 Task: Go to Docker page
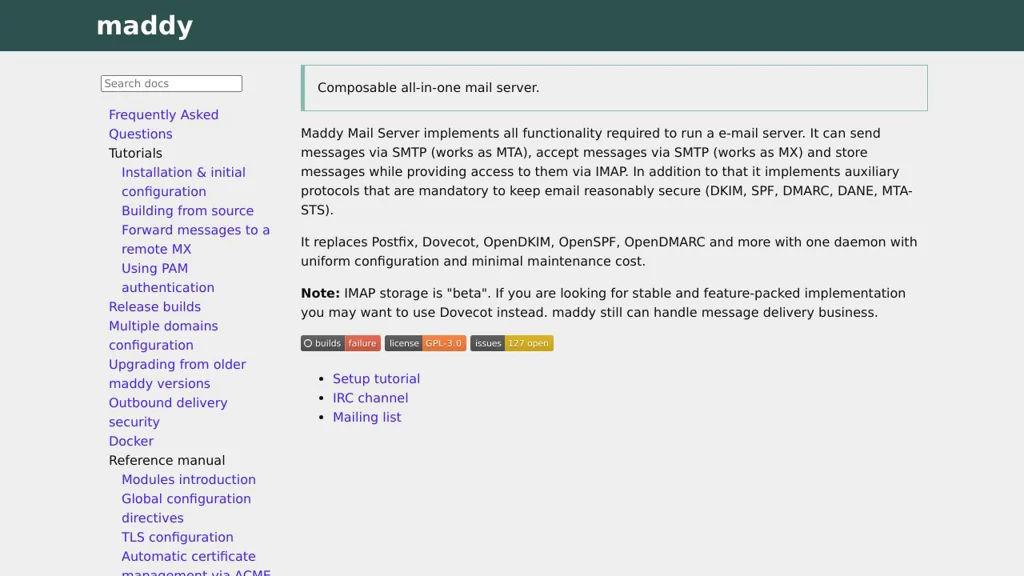point(131,441)
